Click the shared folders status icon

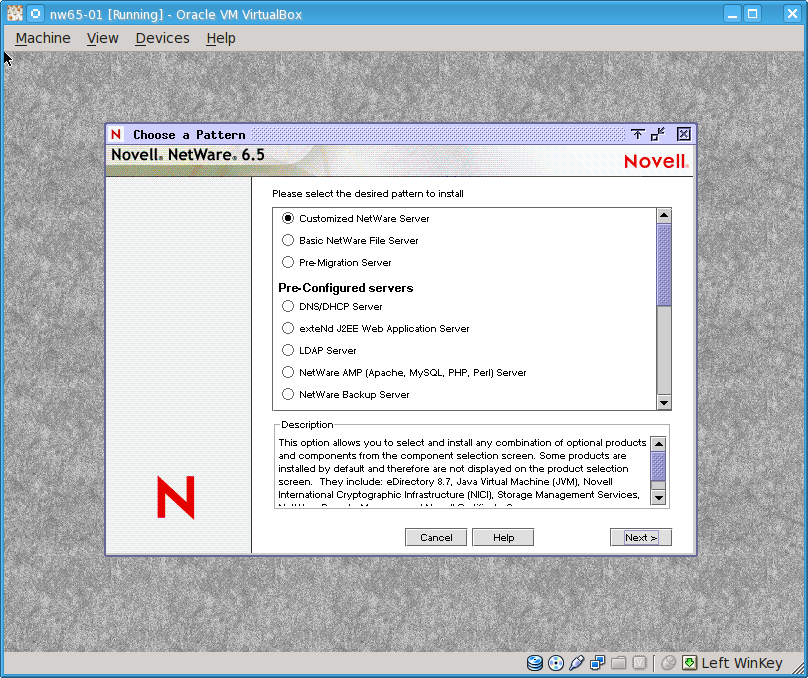tap(618, 663)
